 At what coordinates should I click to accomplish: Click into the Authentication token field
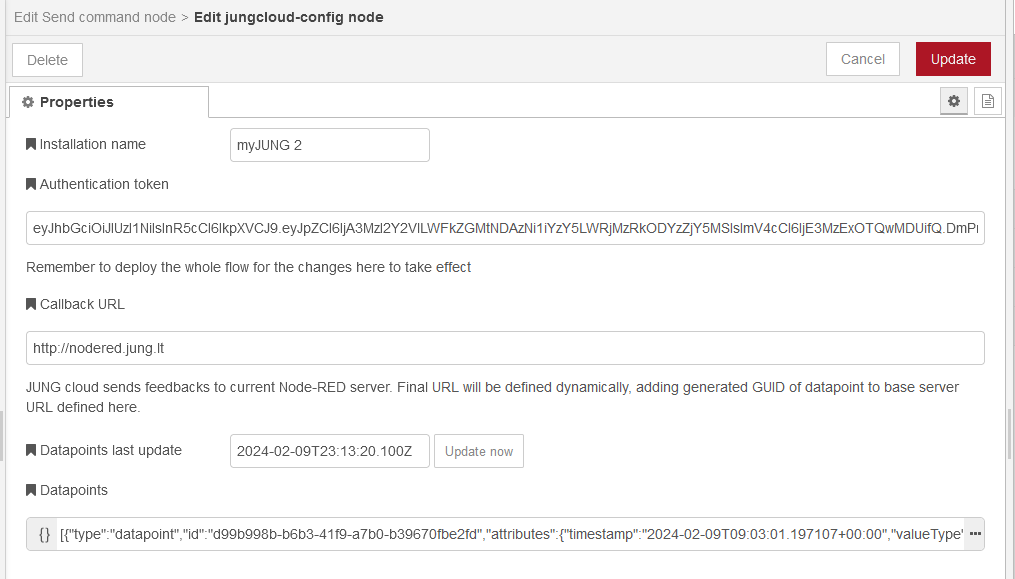[505, 229]
